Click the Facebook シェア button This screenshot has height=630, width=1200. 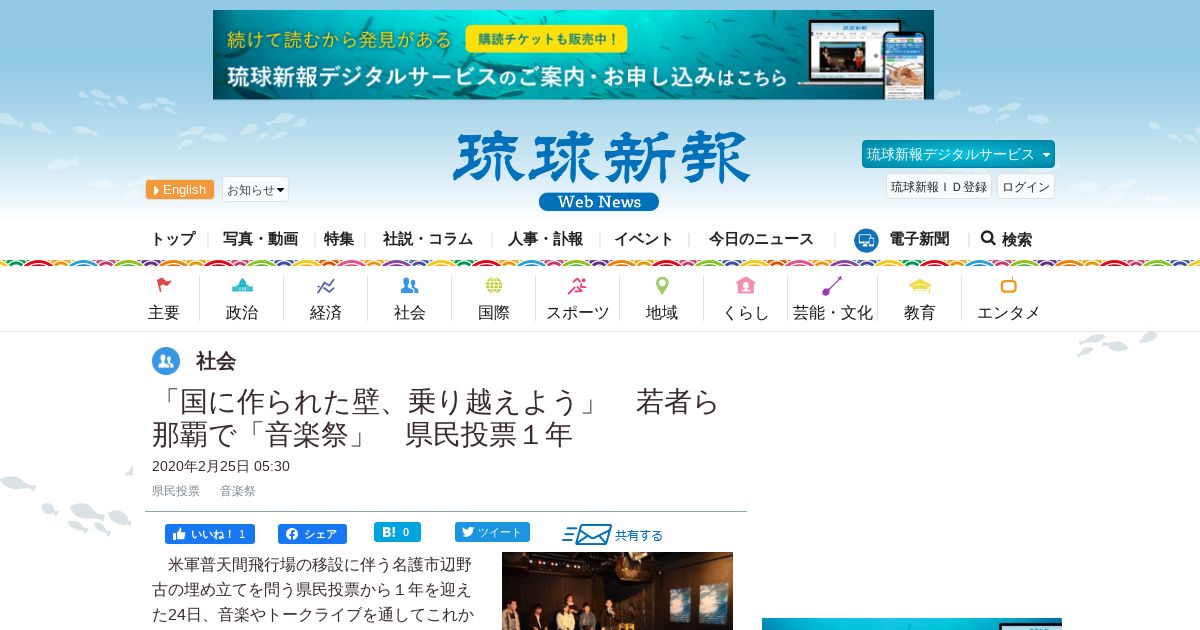point(312,534)
